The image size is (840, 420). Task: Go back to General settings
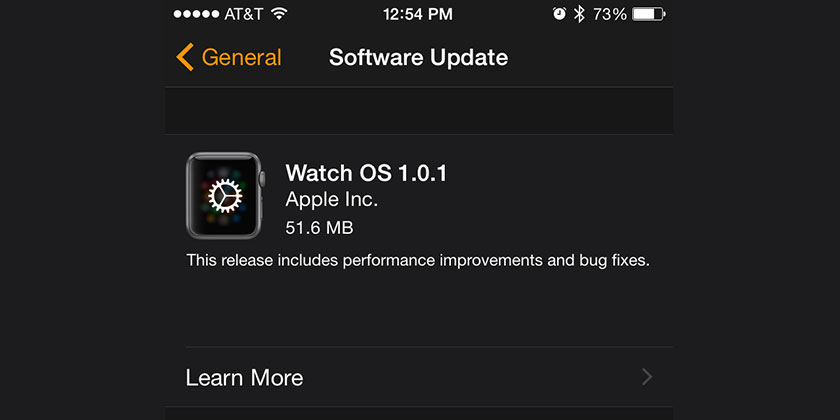241,57
